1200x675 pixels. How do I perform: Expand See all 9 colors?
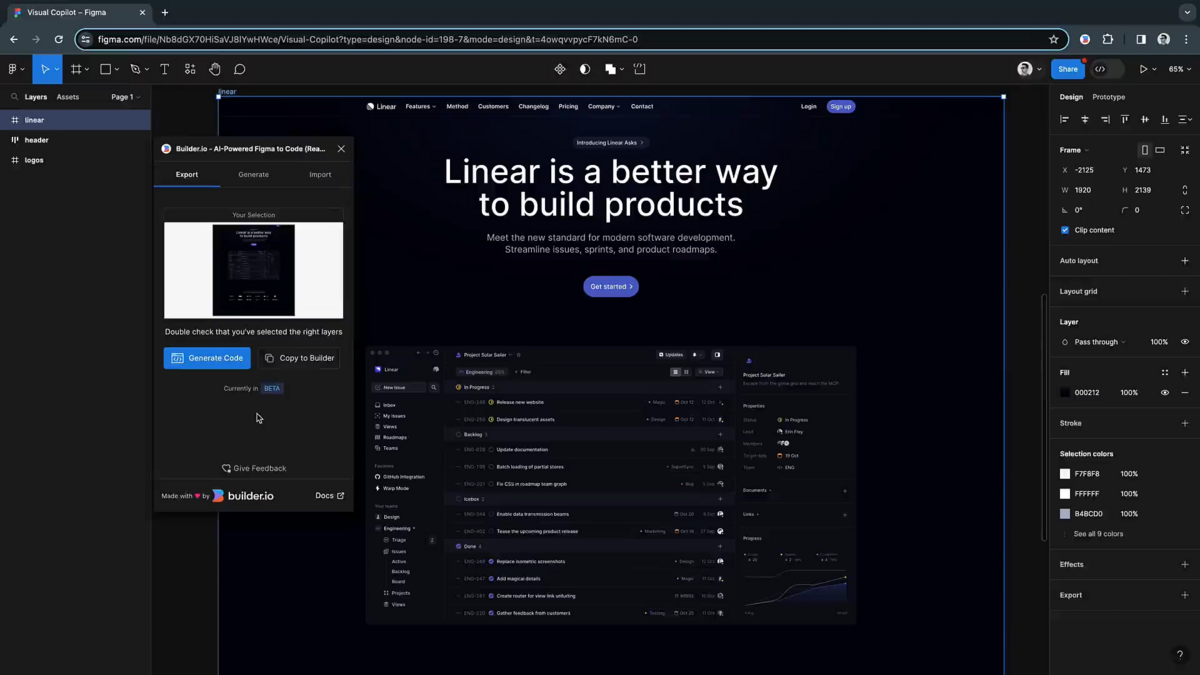click(1098, 534)
